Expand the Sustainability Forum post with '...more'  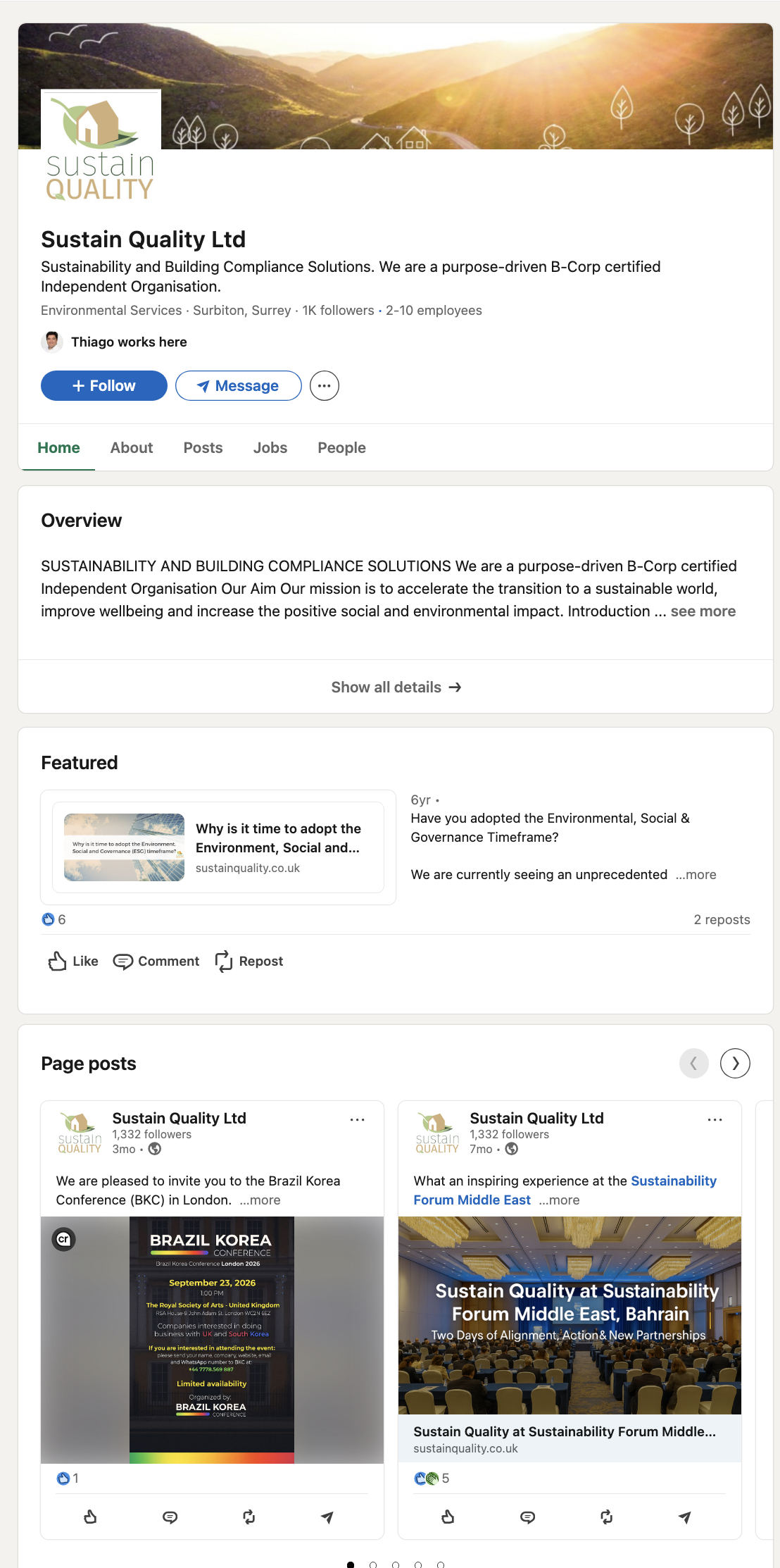coord(560,1200)
